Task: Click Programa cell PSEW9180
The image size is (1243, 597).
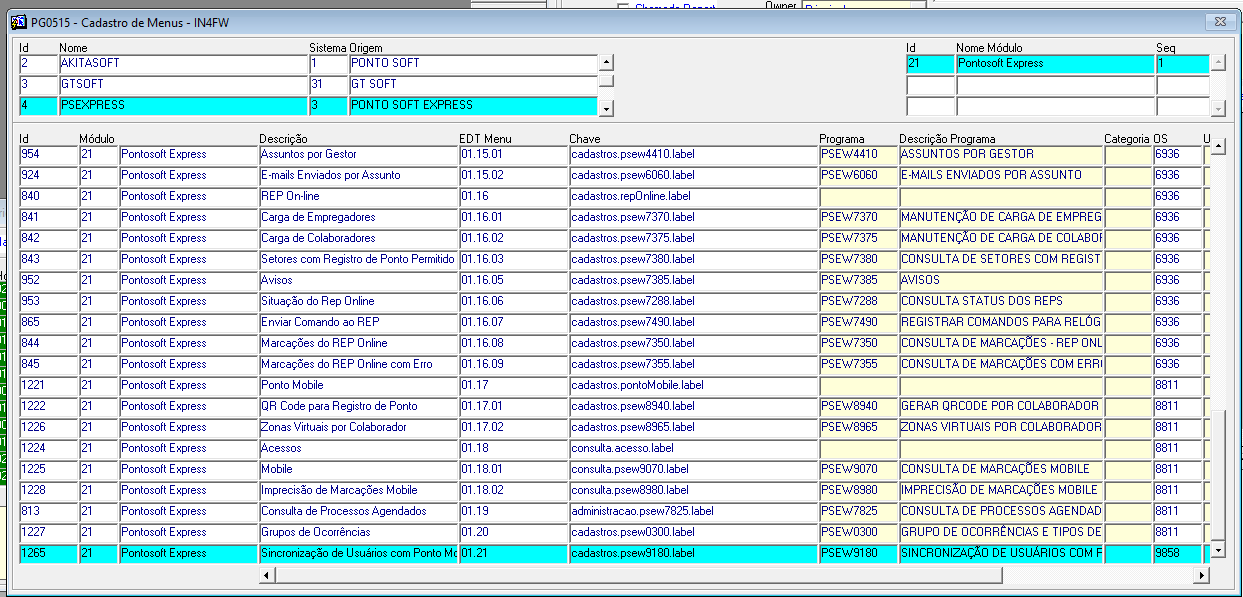Action: (858, 553)
